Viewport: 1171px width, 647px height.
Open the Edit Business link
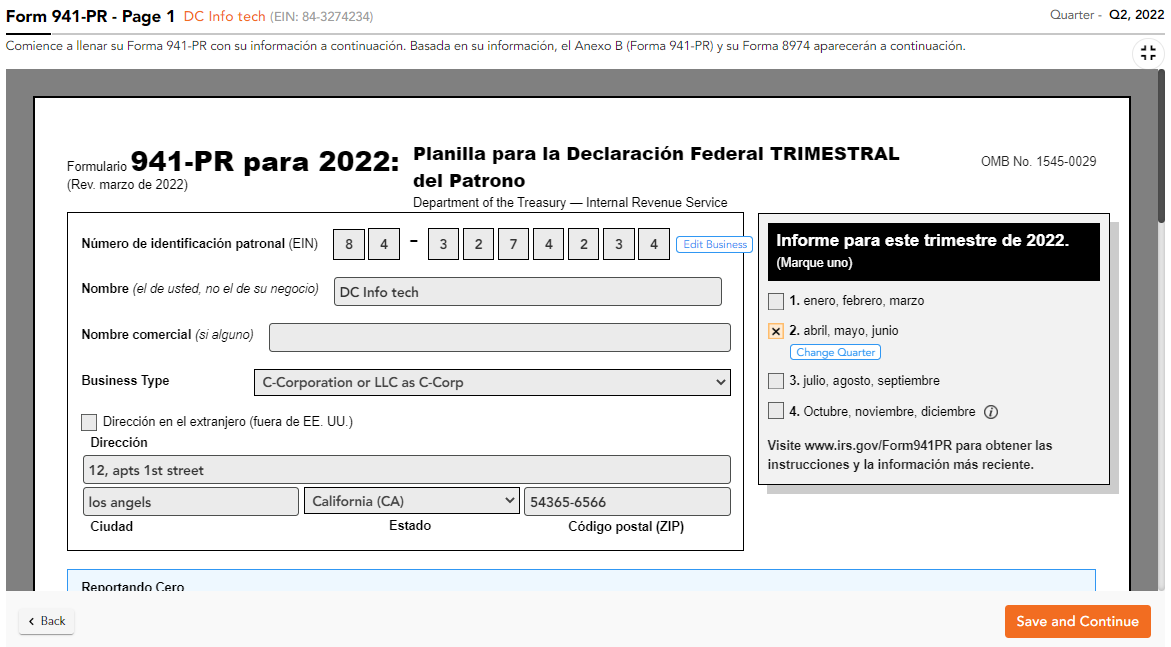pos(713,244)
